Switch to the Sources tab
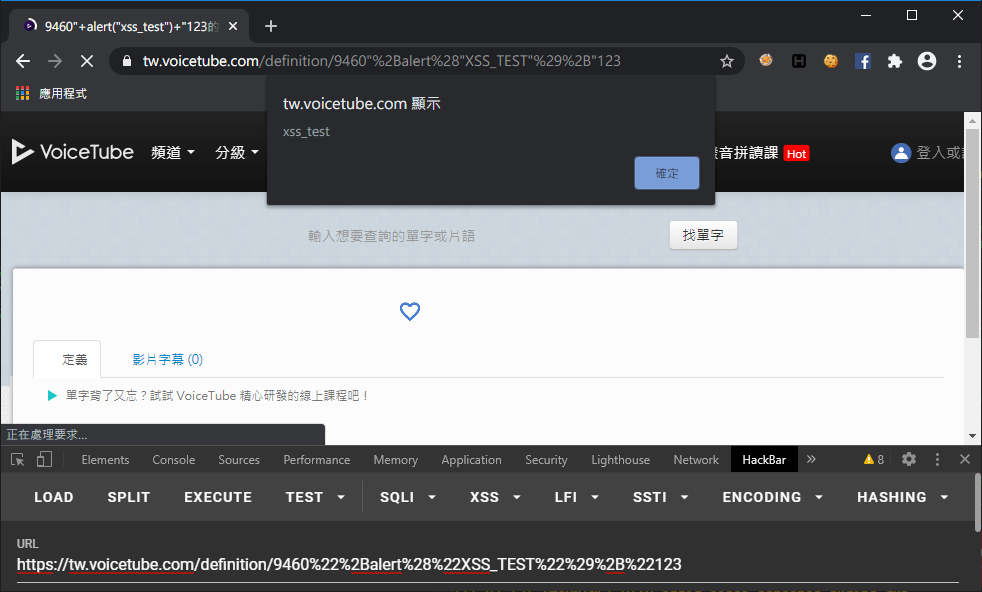 pos(239,460)
